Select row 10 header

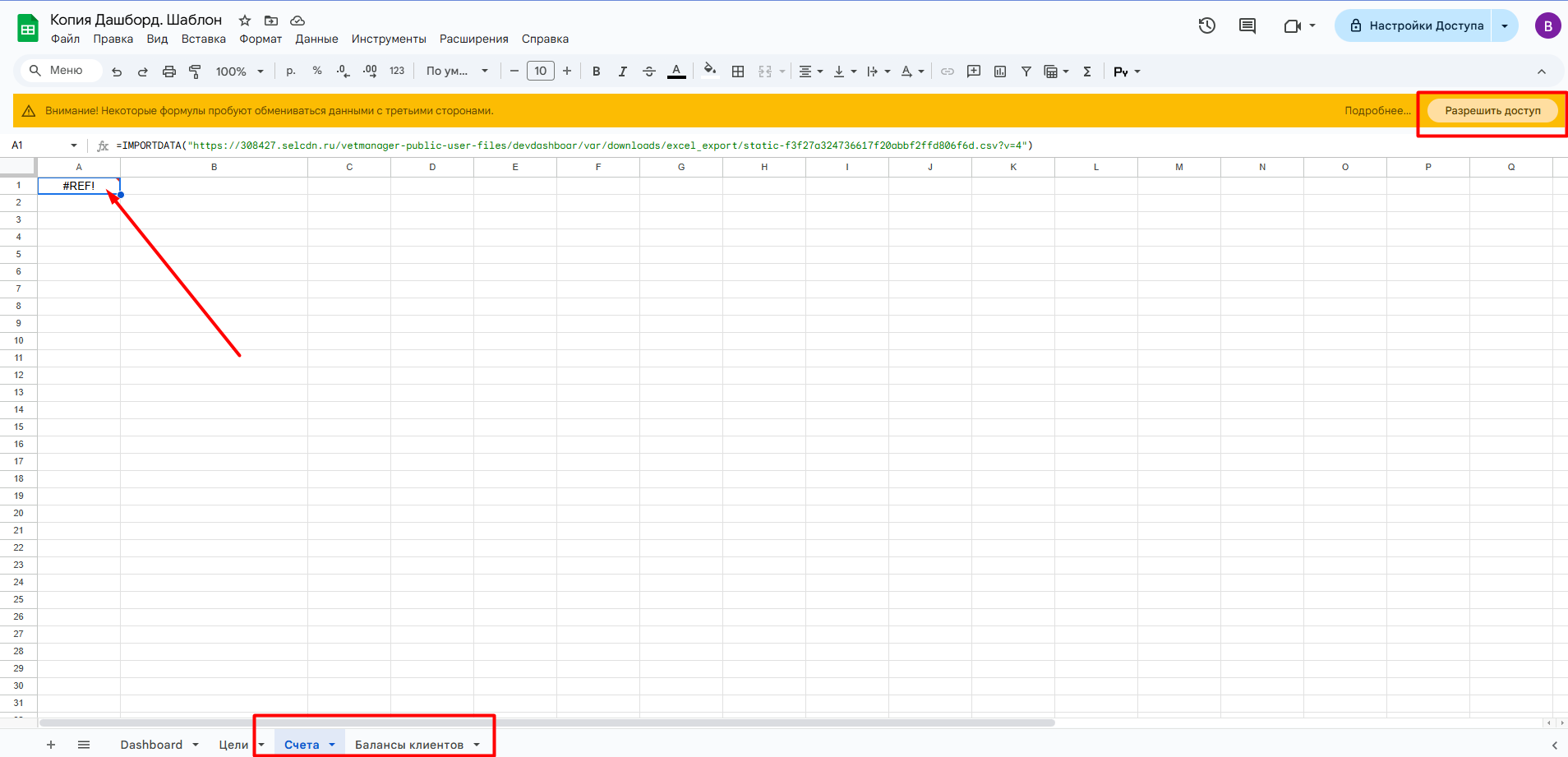tap(19, 340)
